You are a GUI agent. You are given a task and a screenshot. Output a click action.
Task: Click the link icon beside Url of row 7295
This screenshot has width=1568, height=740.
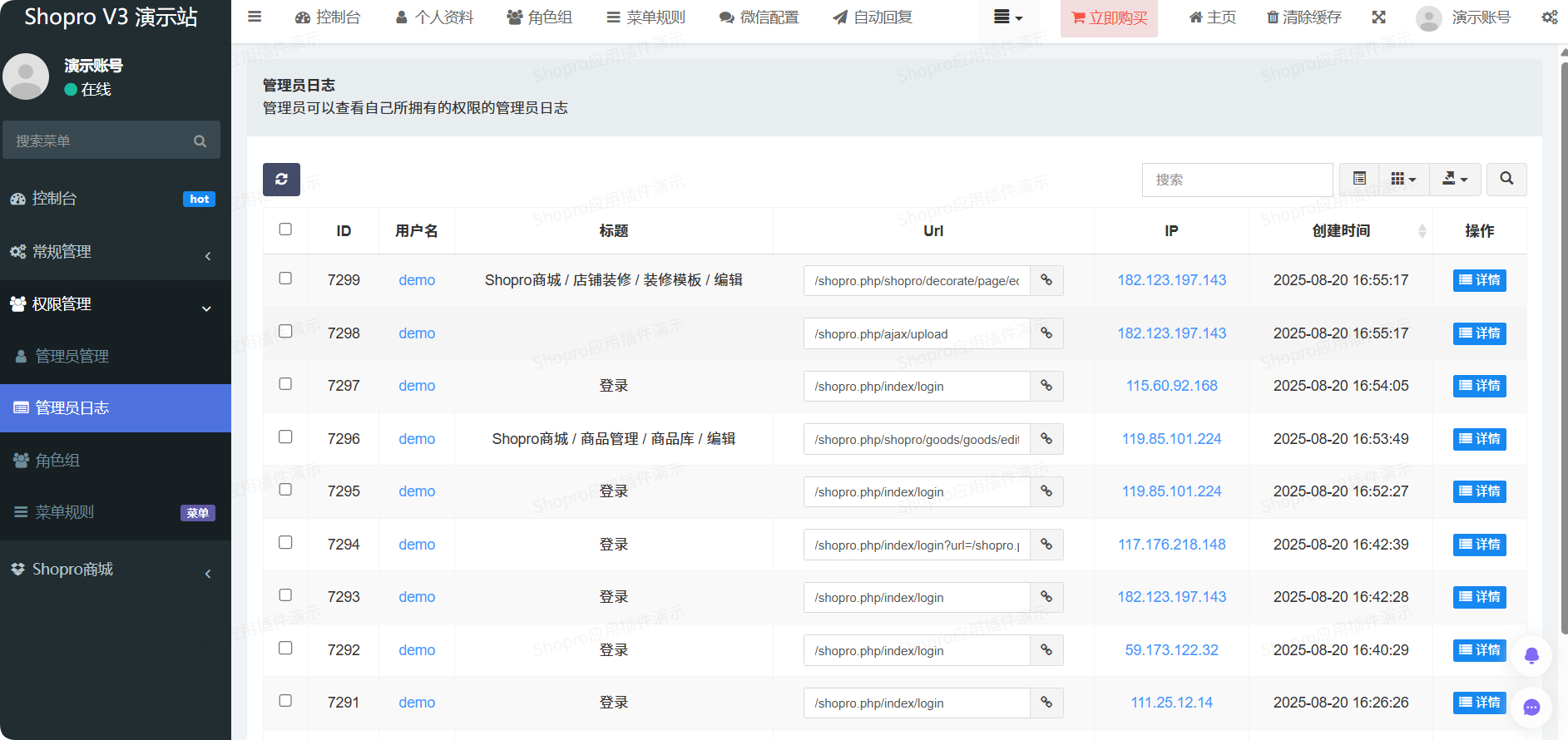[1046, 491]
